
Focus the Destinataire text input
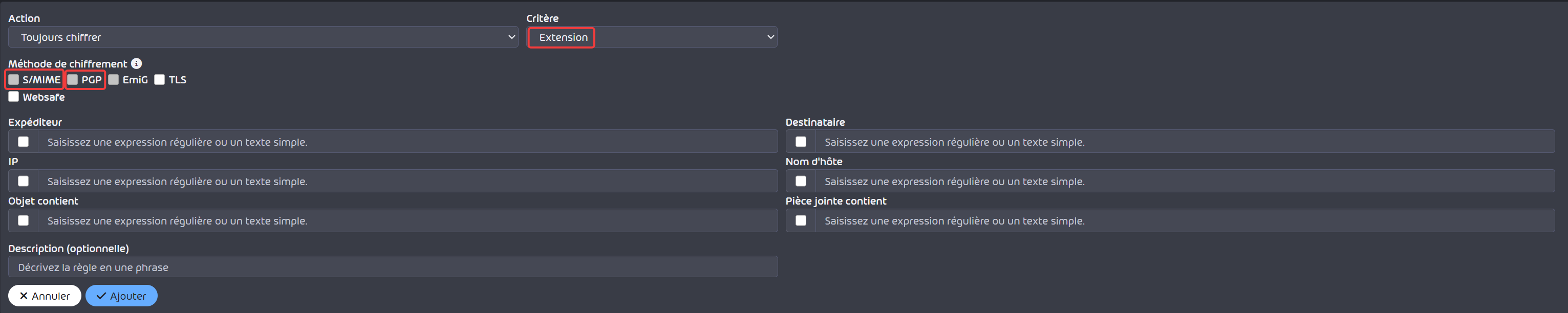coord(1185,142)
